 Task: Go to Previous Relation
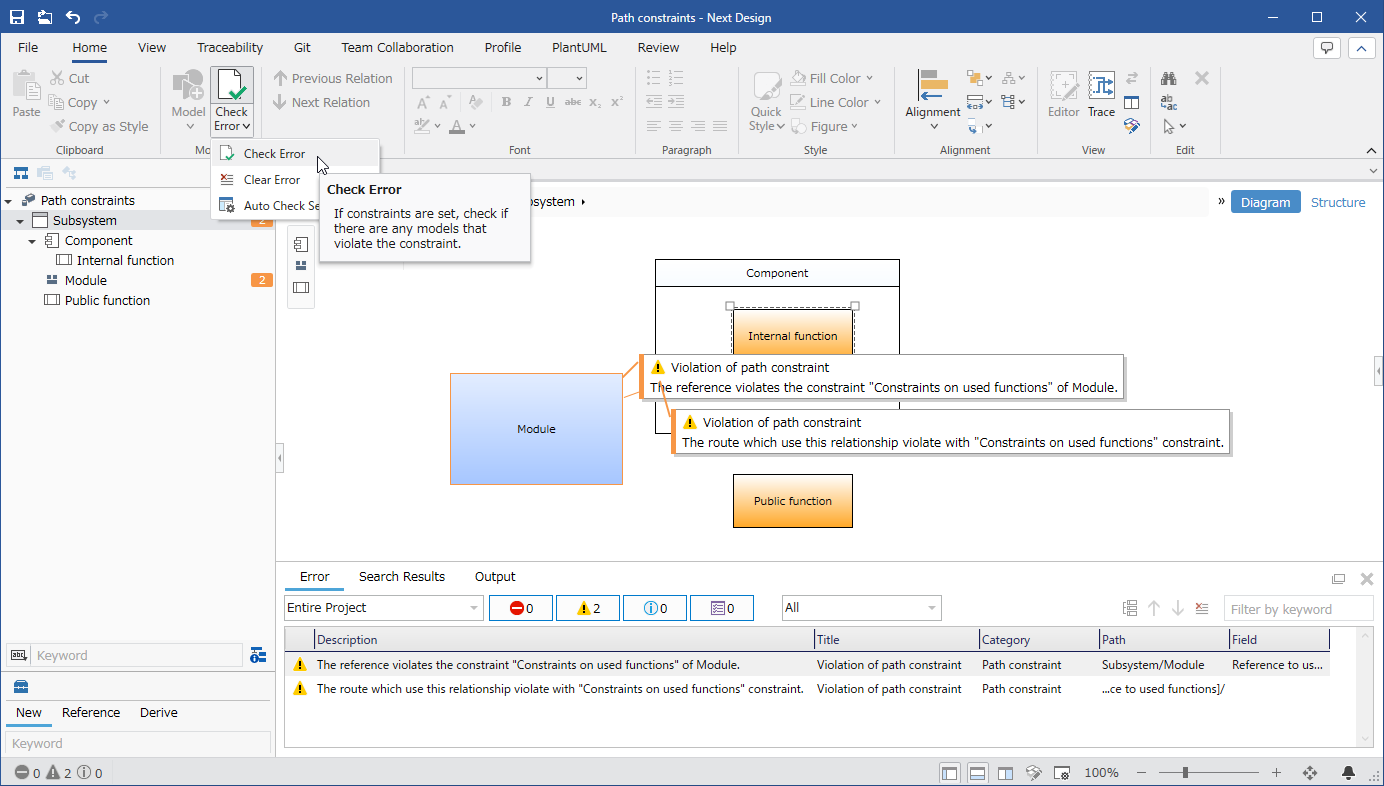click(x=333, y=78)
